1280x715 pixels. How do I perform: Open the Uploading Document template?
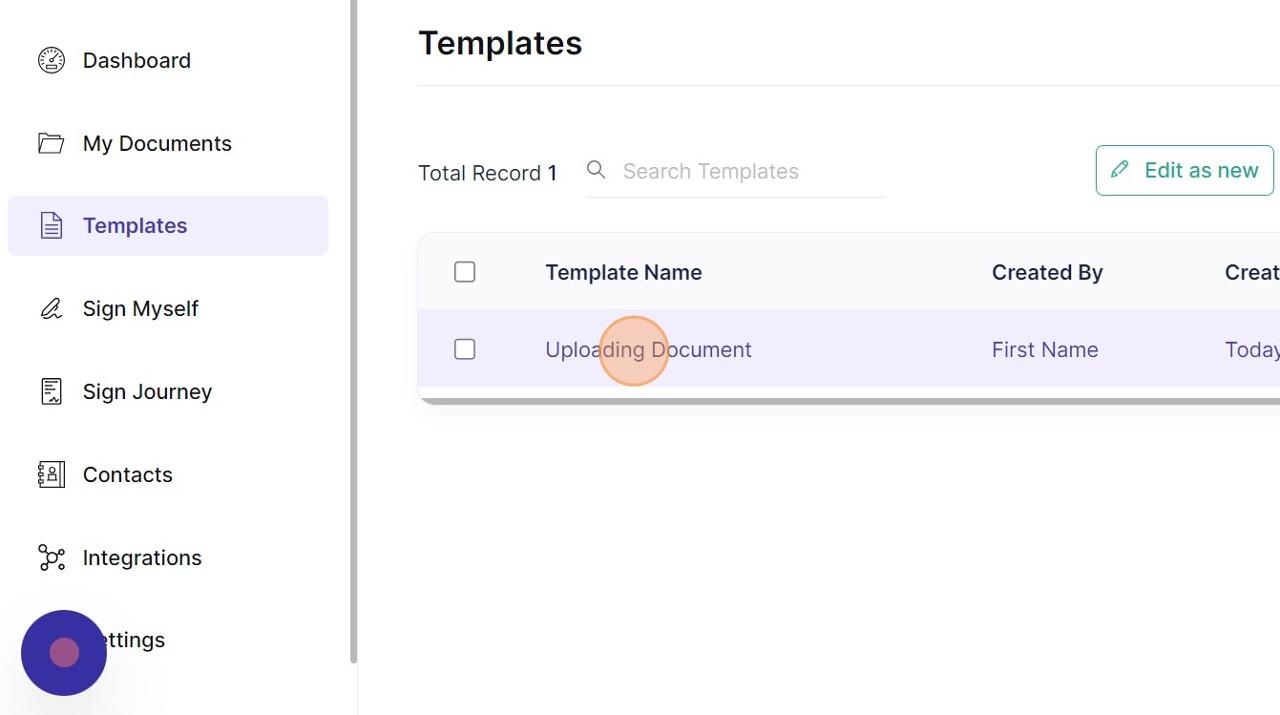648,349
